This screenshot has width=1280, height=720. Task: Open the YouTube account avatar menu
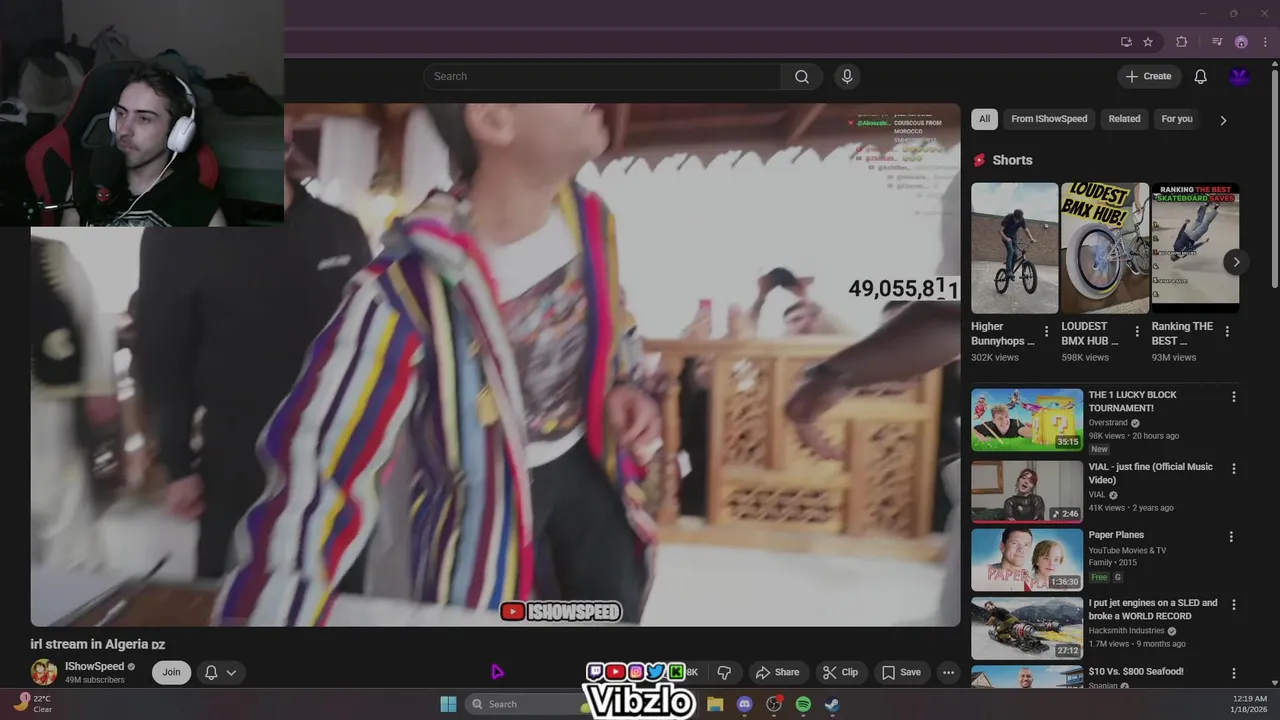1240,76
